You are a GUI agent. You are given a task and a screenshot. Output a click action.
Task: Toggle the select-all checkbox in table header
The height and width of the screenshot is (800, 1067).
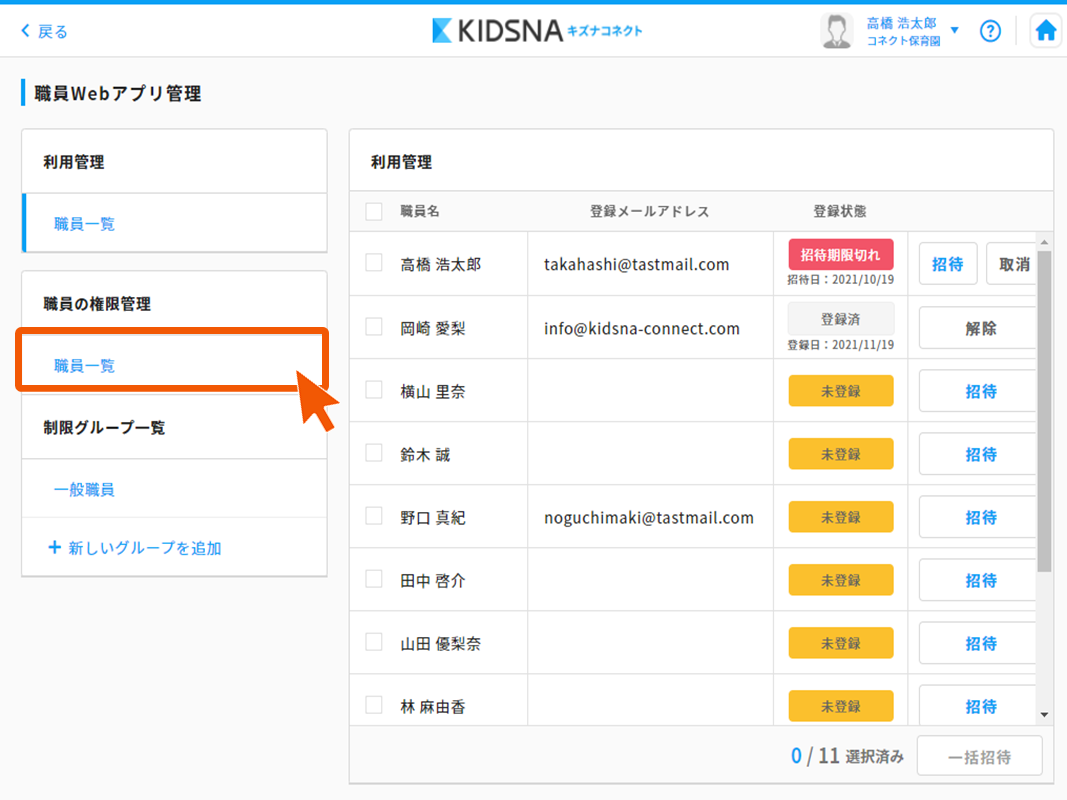click(374, 211)
